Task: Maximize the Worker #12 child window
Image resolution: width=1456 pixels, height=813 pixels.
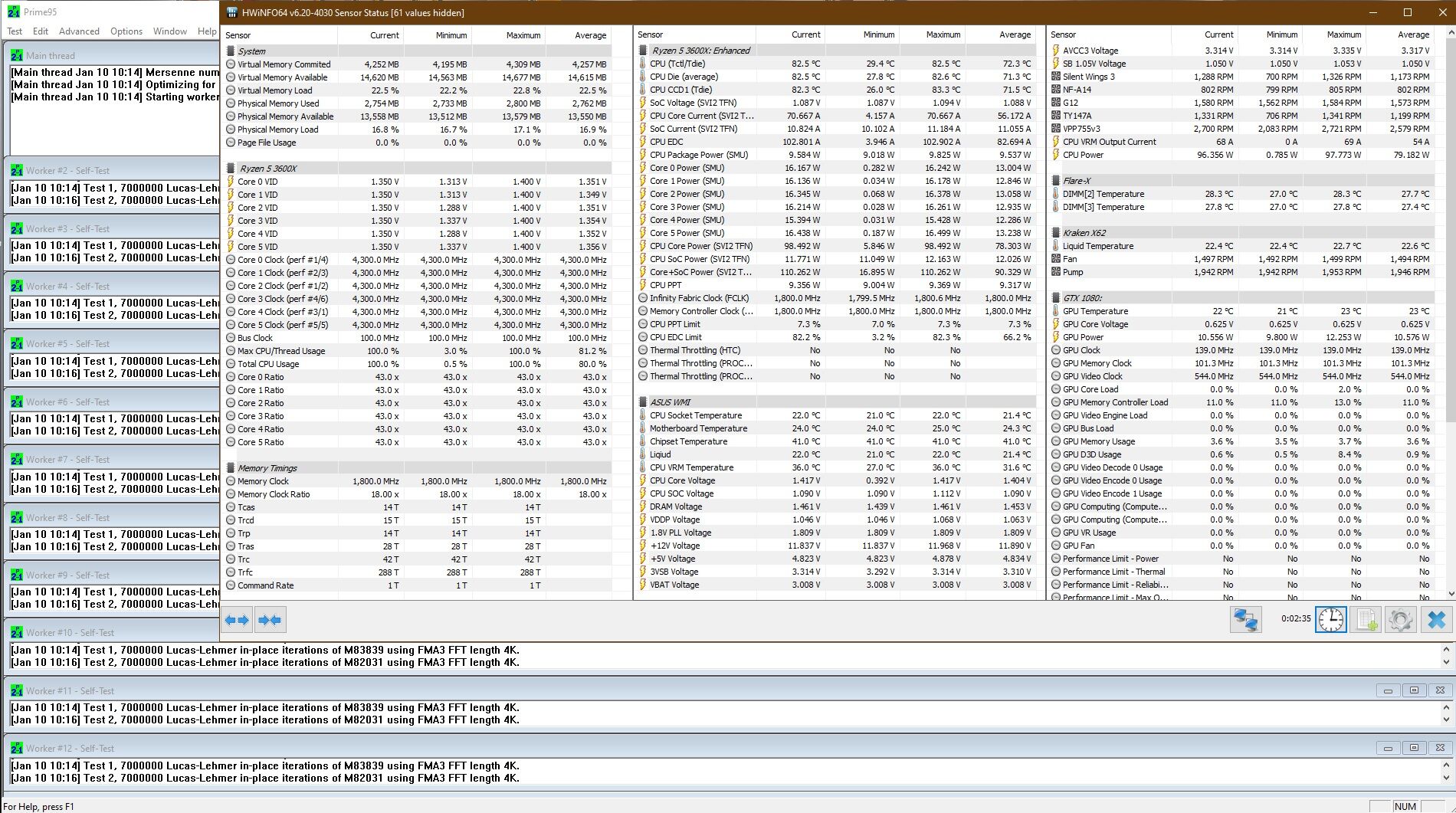Action: coord(1414,748)
